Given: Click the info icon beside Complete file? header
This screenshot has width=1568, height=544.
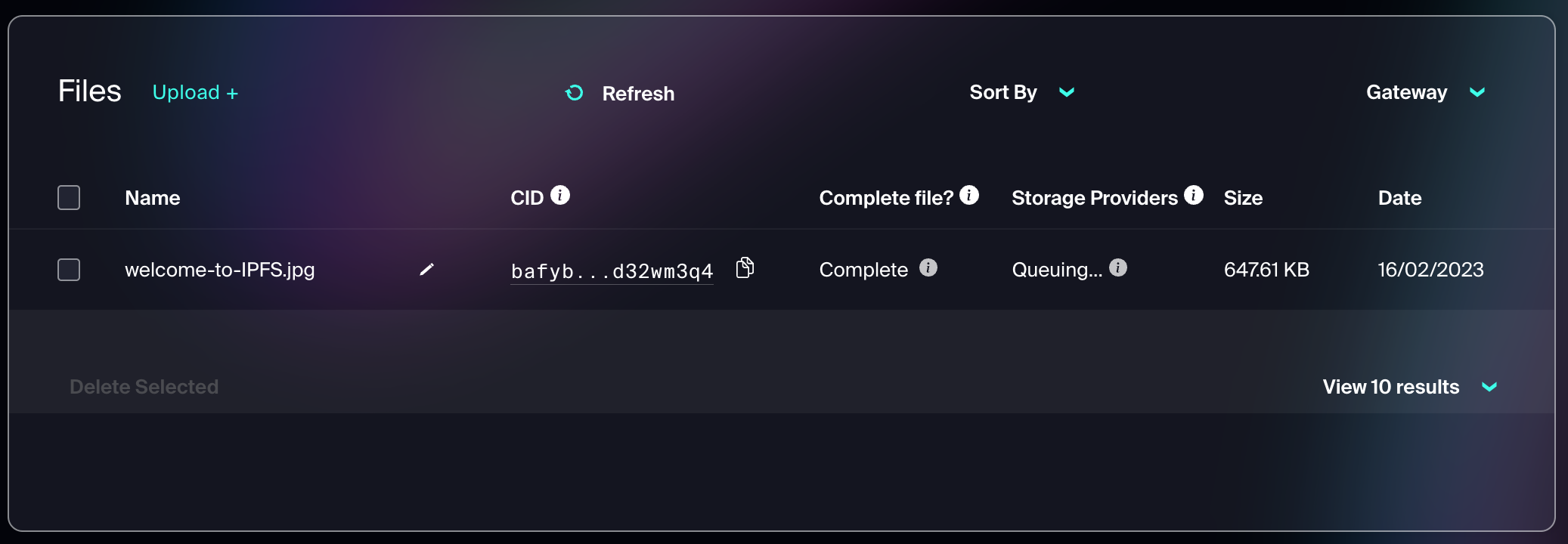Looking at the screenshot, I should 969,195.
